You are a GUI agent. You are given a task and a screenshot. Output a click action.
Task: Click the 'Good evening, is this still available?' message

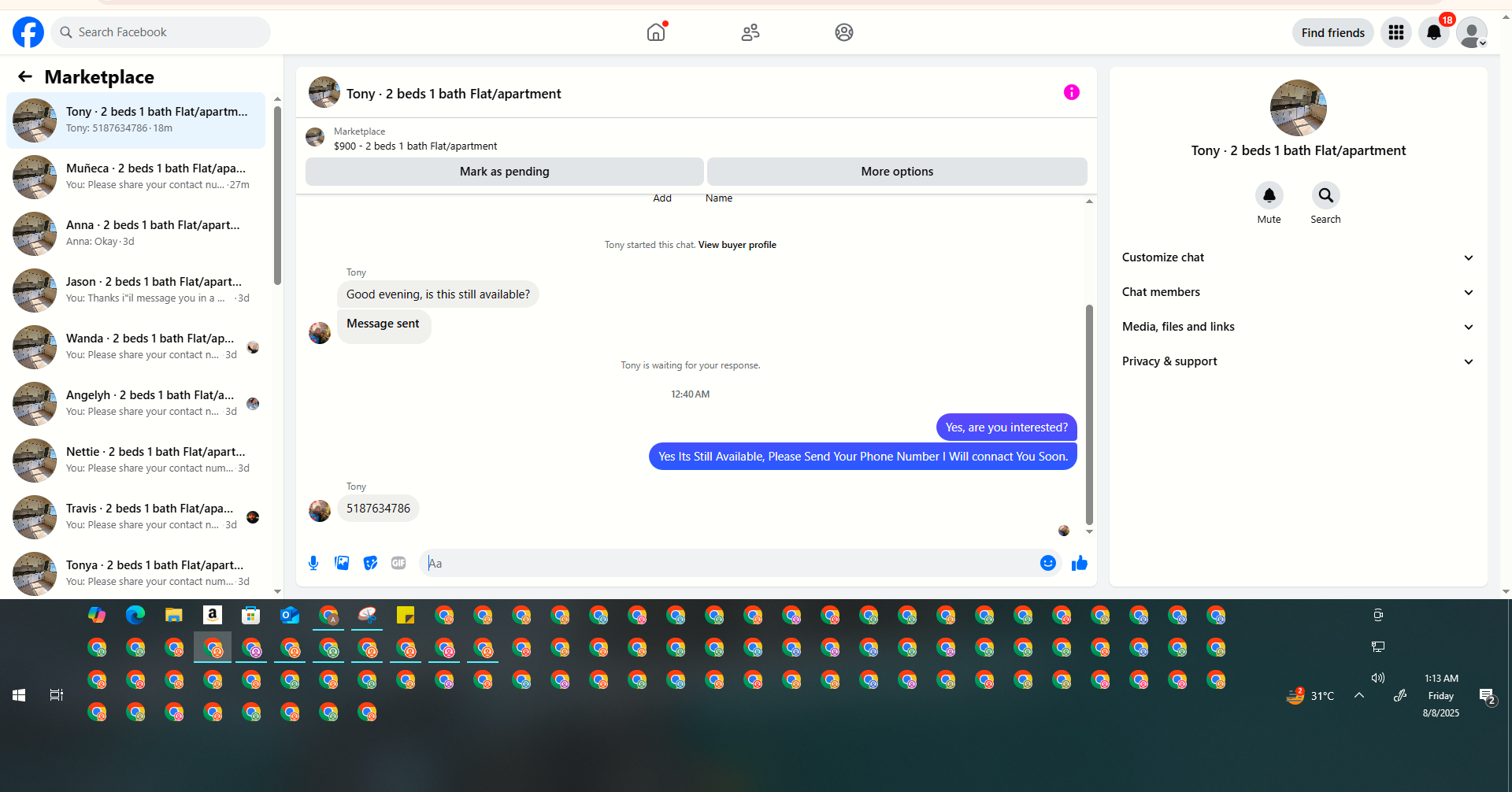point(438,294)
